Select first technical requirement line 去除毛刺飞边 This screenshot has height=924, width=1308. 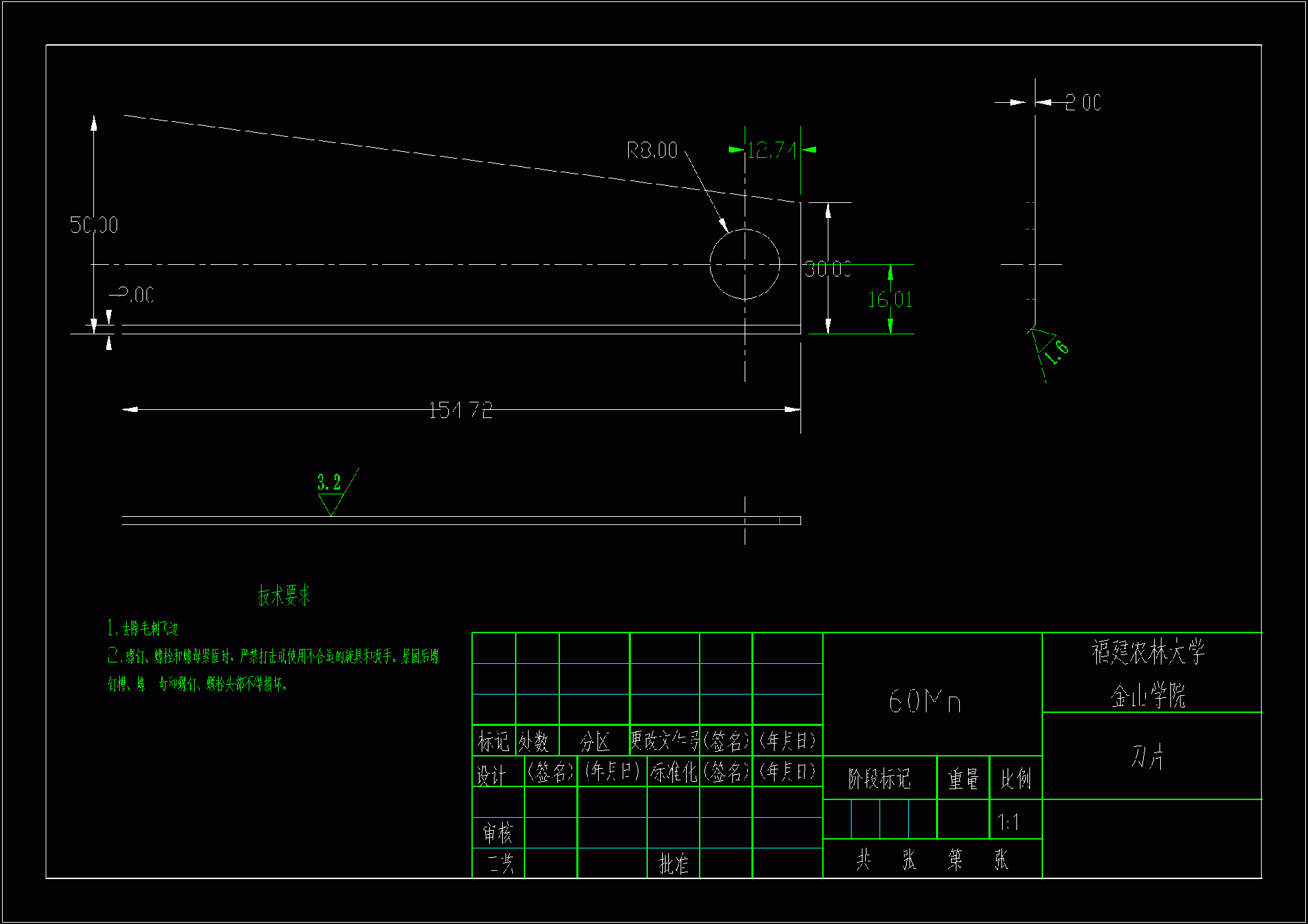tap(143, 628)
